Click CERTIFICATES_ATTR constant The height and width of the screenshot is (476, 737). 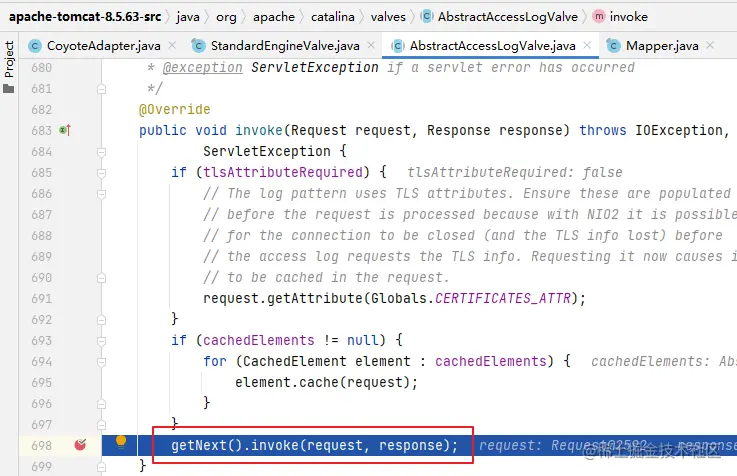[x=502, y=298]
